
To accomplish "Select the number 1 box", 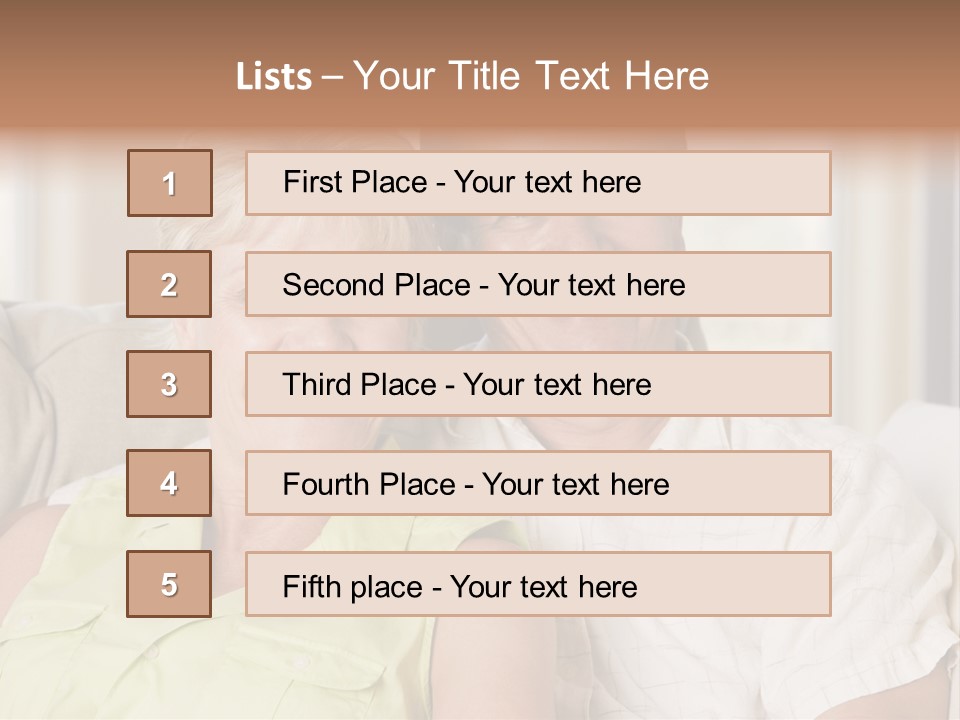I will point(170,183).
